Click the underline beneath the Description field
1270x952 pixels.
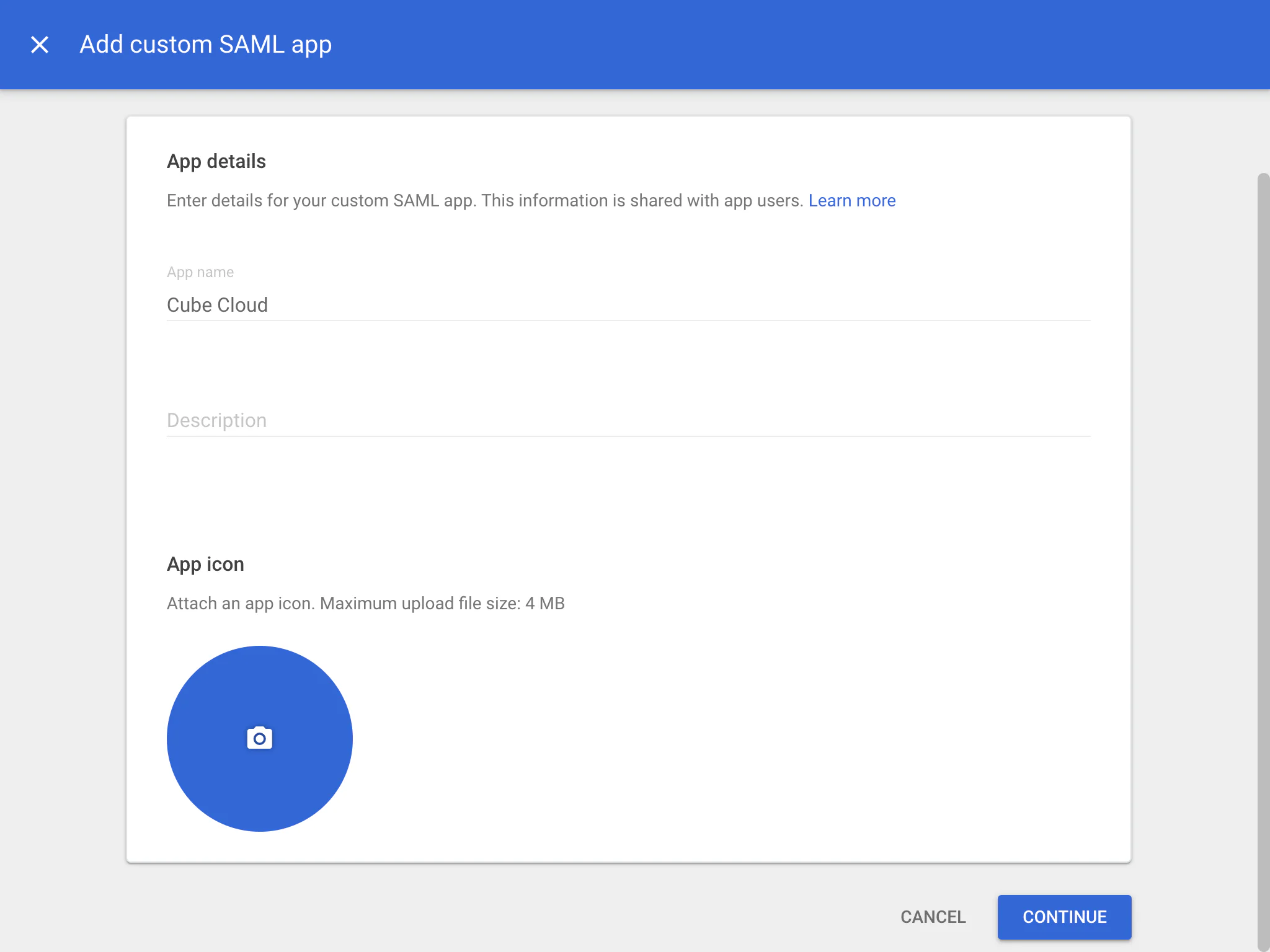pyautogui.click(x=628, y=436)
